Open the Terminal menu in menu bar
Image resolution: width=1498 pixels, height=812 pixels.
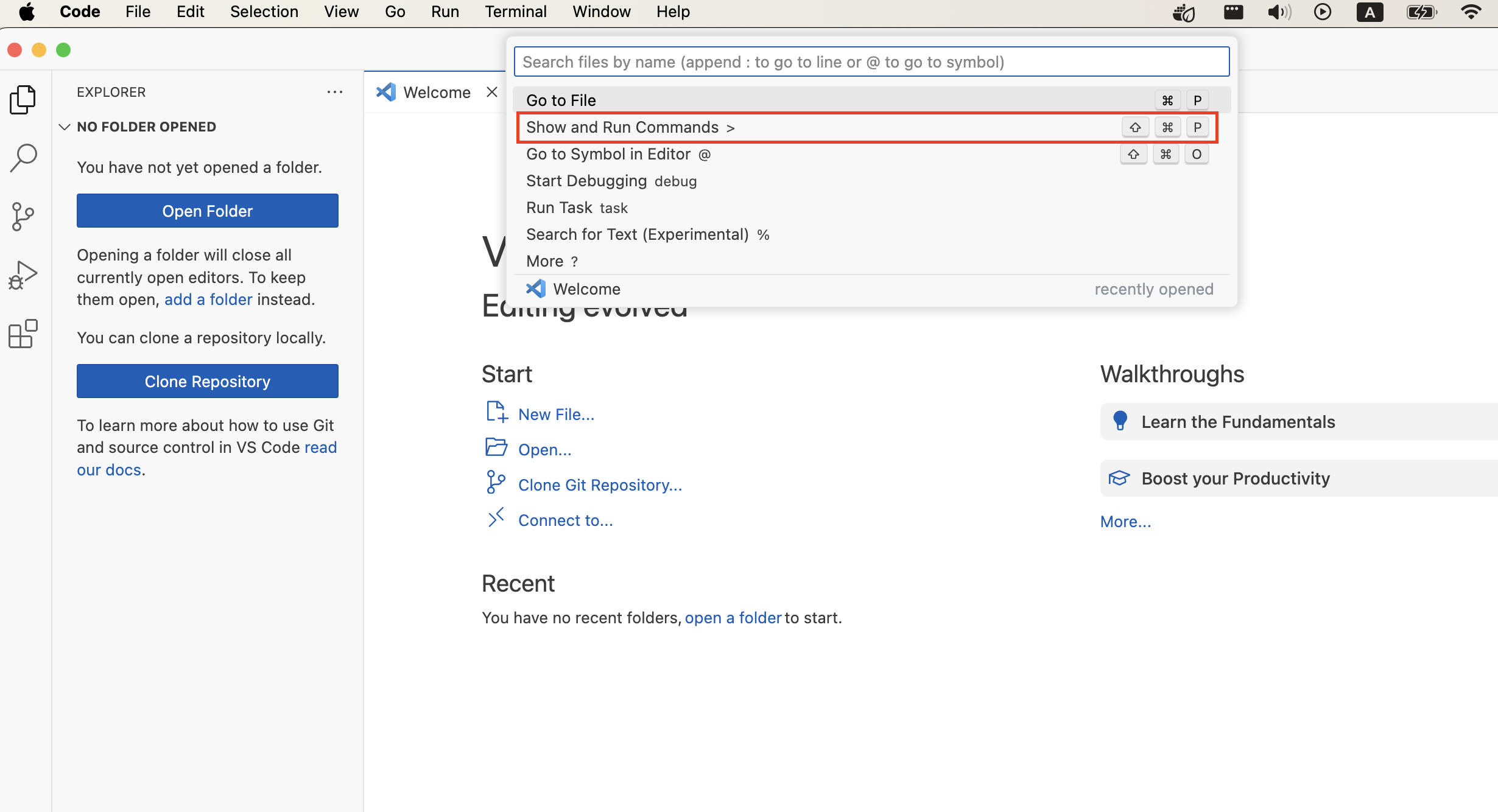[x=515, y=12]
